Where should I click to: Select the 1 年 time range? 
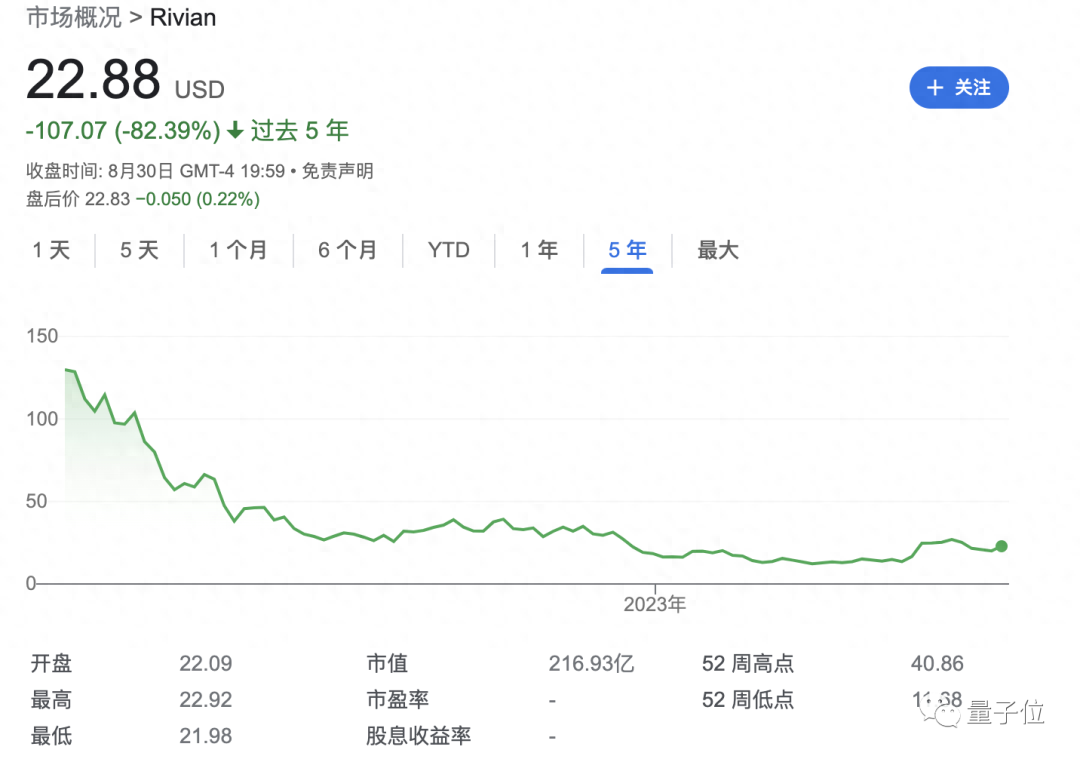[539, 250]
